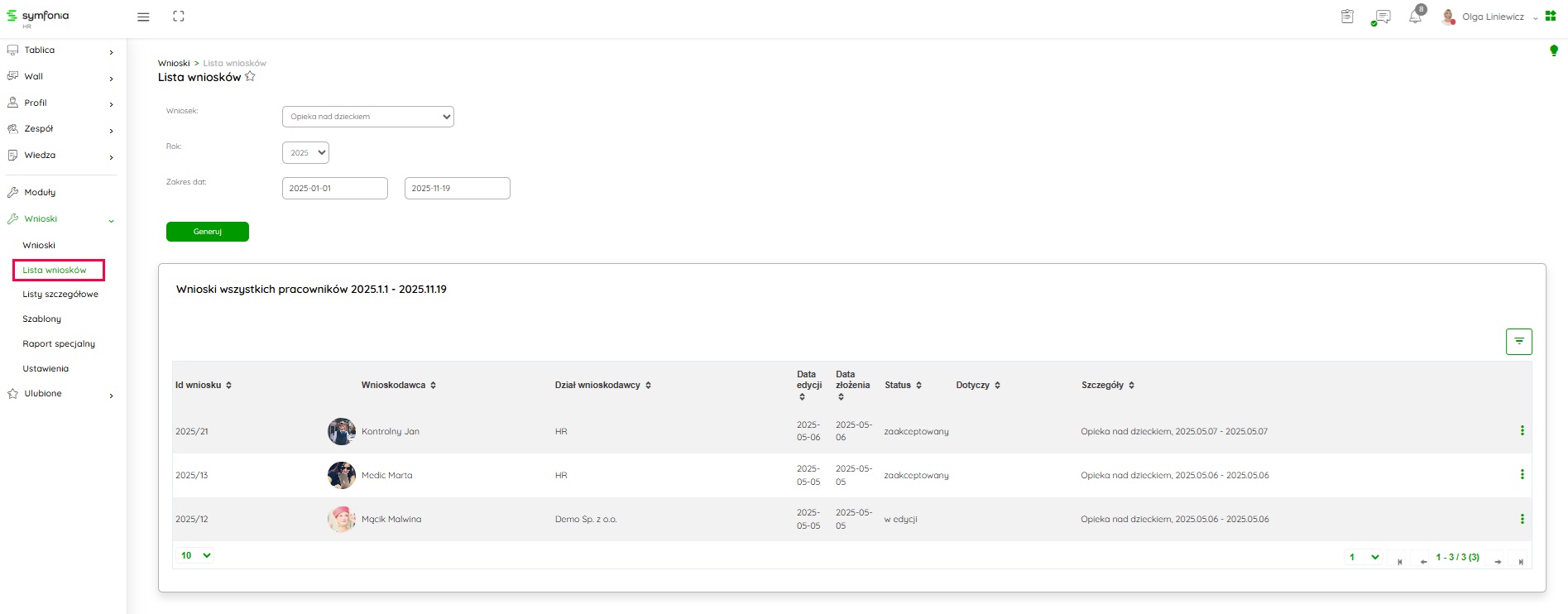Open row actions for request 2025/21

pyautogui.click(x=1522, y=431)
